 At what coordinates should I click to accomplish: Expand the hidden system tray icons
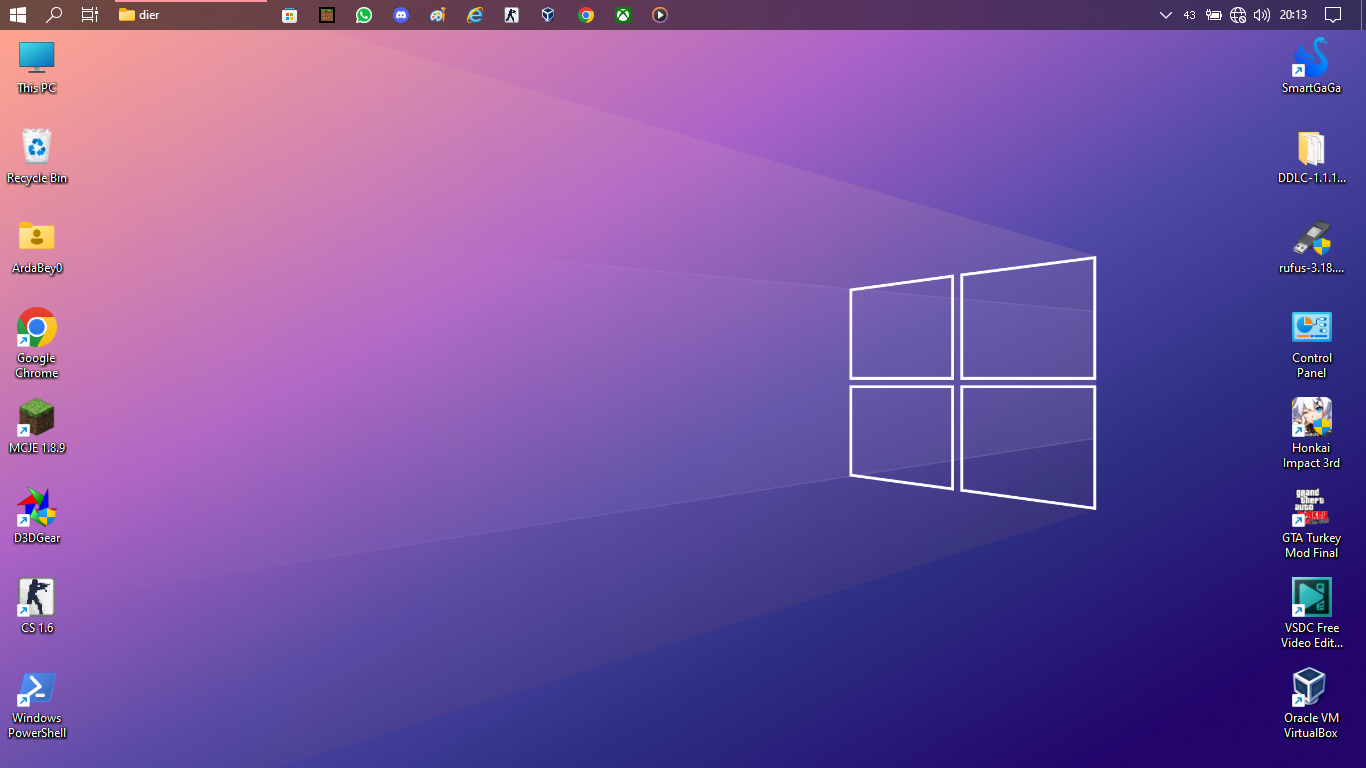pos(1166,15)
